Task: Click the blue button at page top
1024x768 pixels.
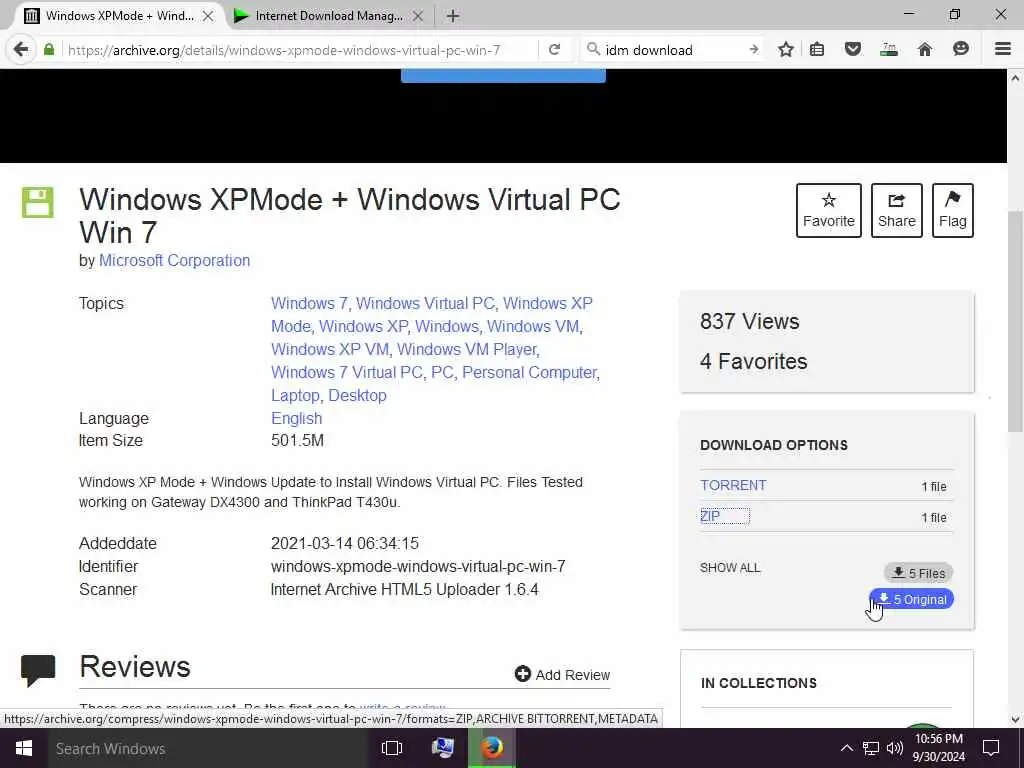Action: tap(503, 75)
